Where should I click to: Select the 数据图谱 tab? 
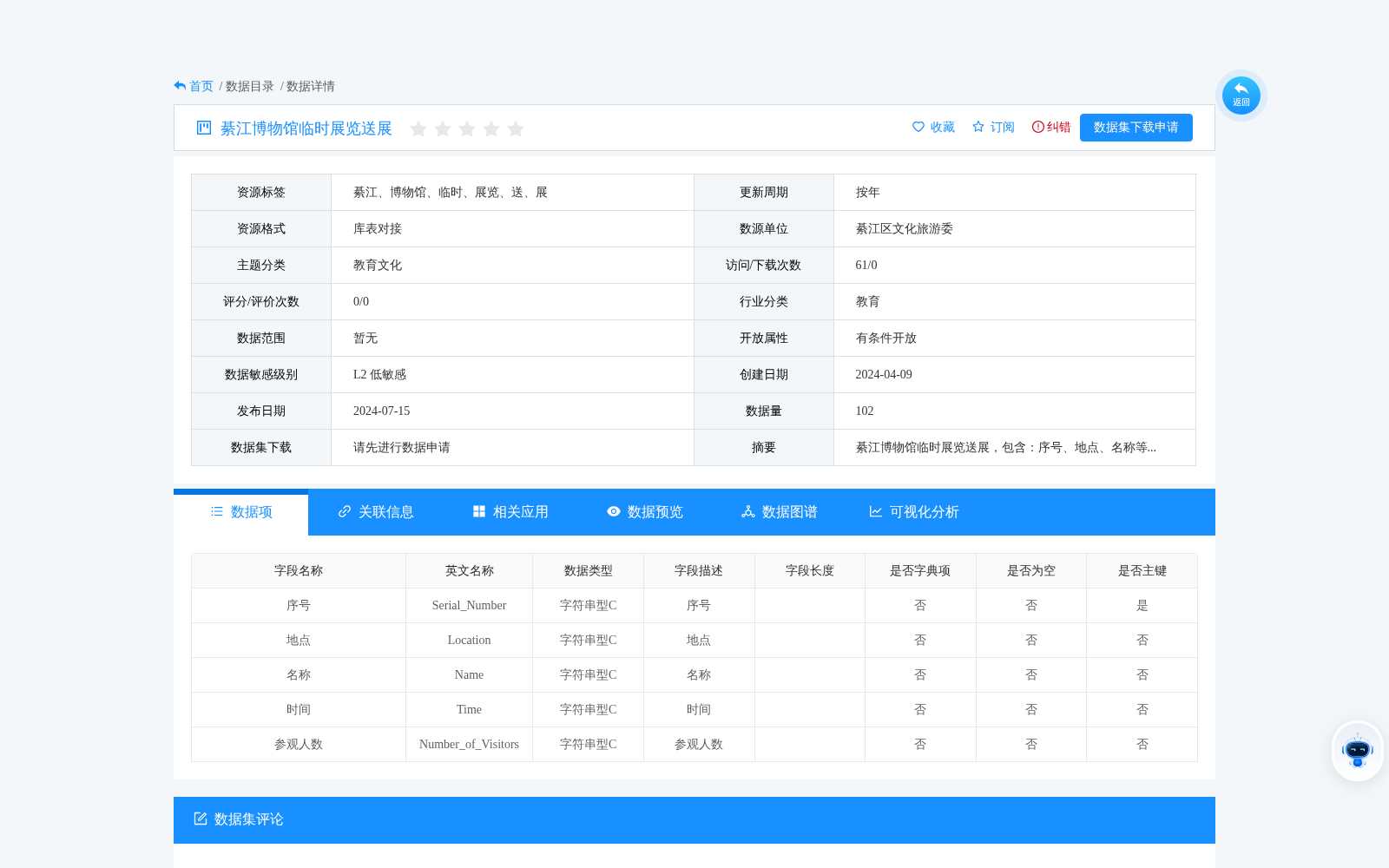coord(779,512)
